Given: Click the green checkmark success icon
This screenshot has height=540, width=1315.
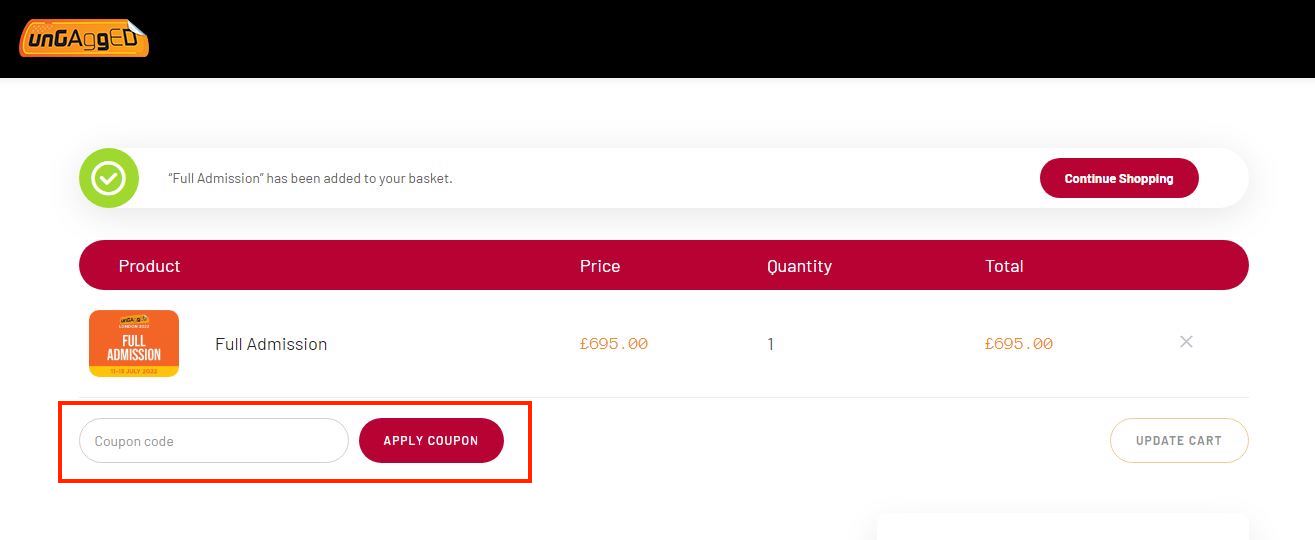Looking at the screenshot, I should [x=109, y=178].
